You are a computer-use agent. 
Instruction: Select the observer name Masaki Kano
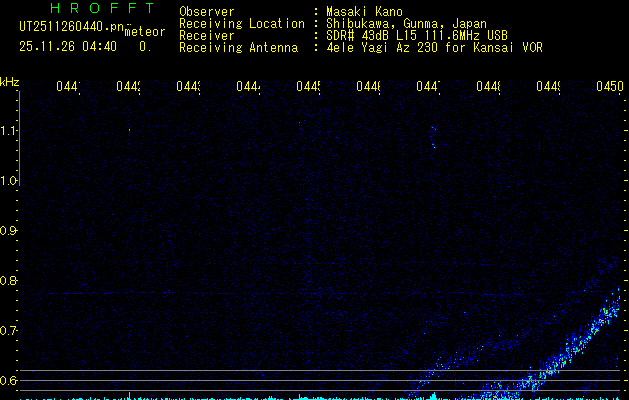coord(364,11)
